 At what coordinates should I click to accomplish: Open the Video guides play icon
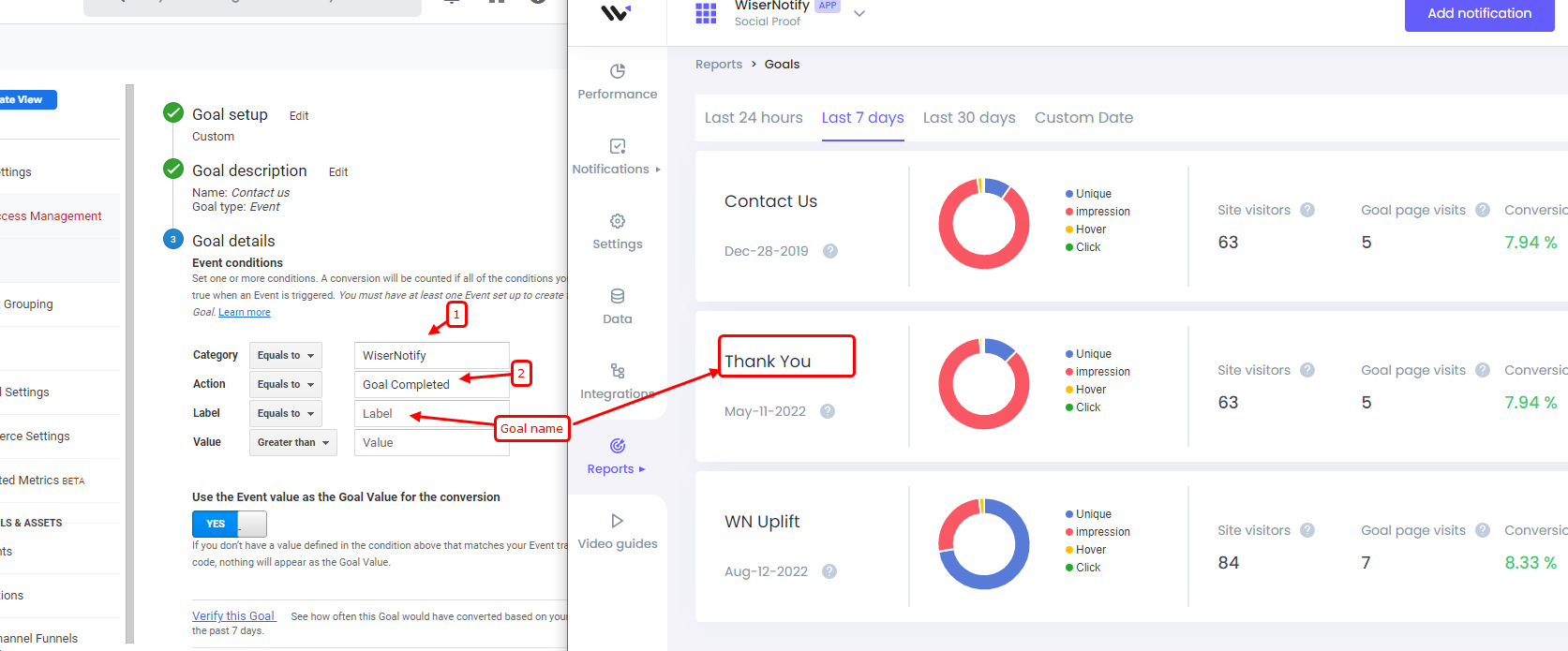click(x=618, y=521)
